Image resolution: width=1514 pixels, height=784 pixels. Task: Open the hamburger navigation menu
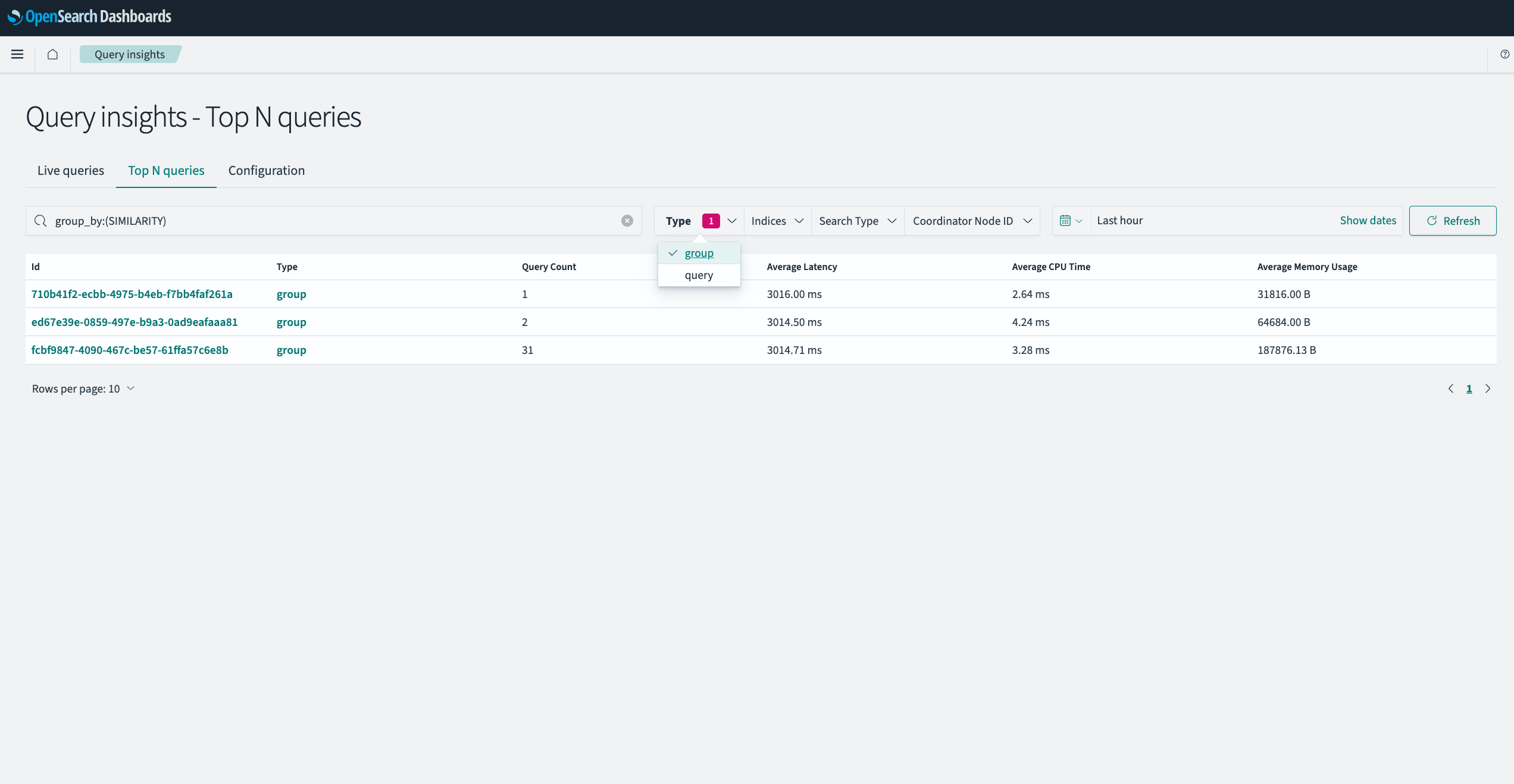17,54
